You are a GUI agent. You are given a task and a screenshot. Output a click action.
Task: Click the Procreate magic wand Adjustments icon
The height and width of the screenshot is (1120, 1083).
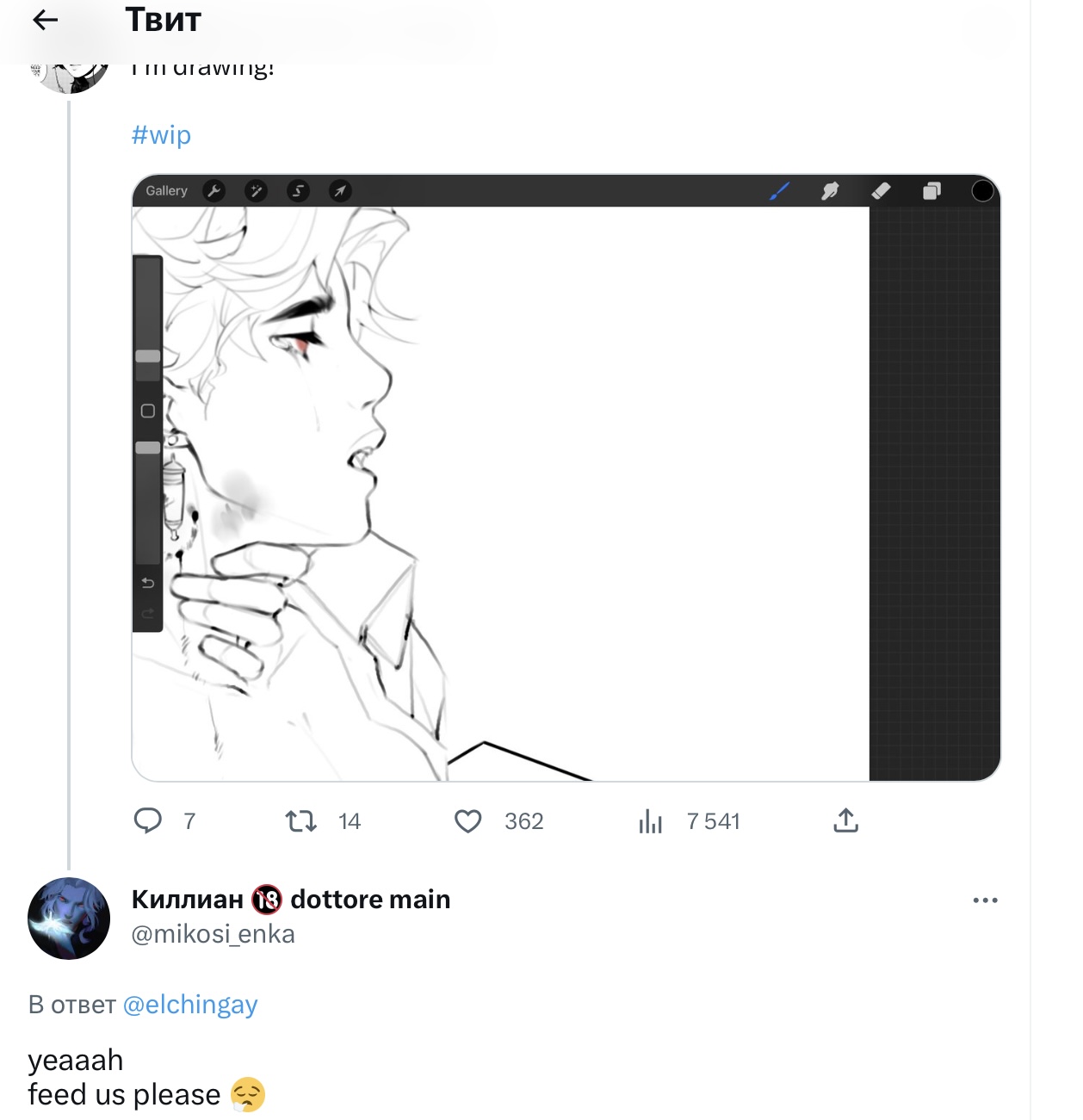tap(256, 191)
